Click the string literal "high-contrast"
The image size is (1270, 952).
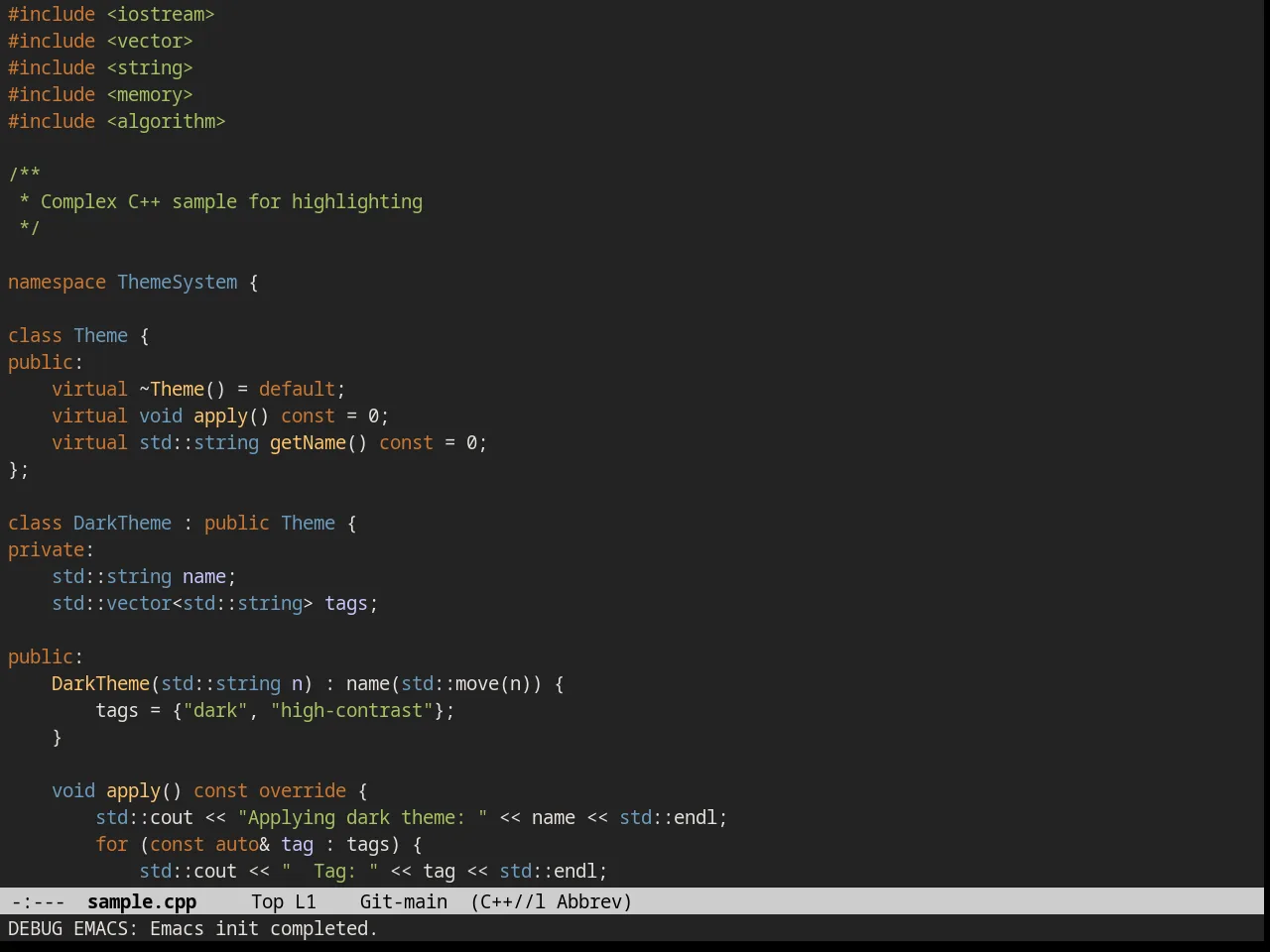[351, 710]
